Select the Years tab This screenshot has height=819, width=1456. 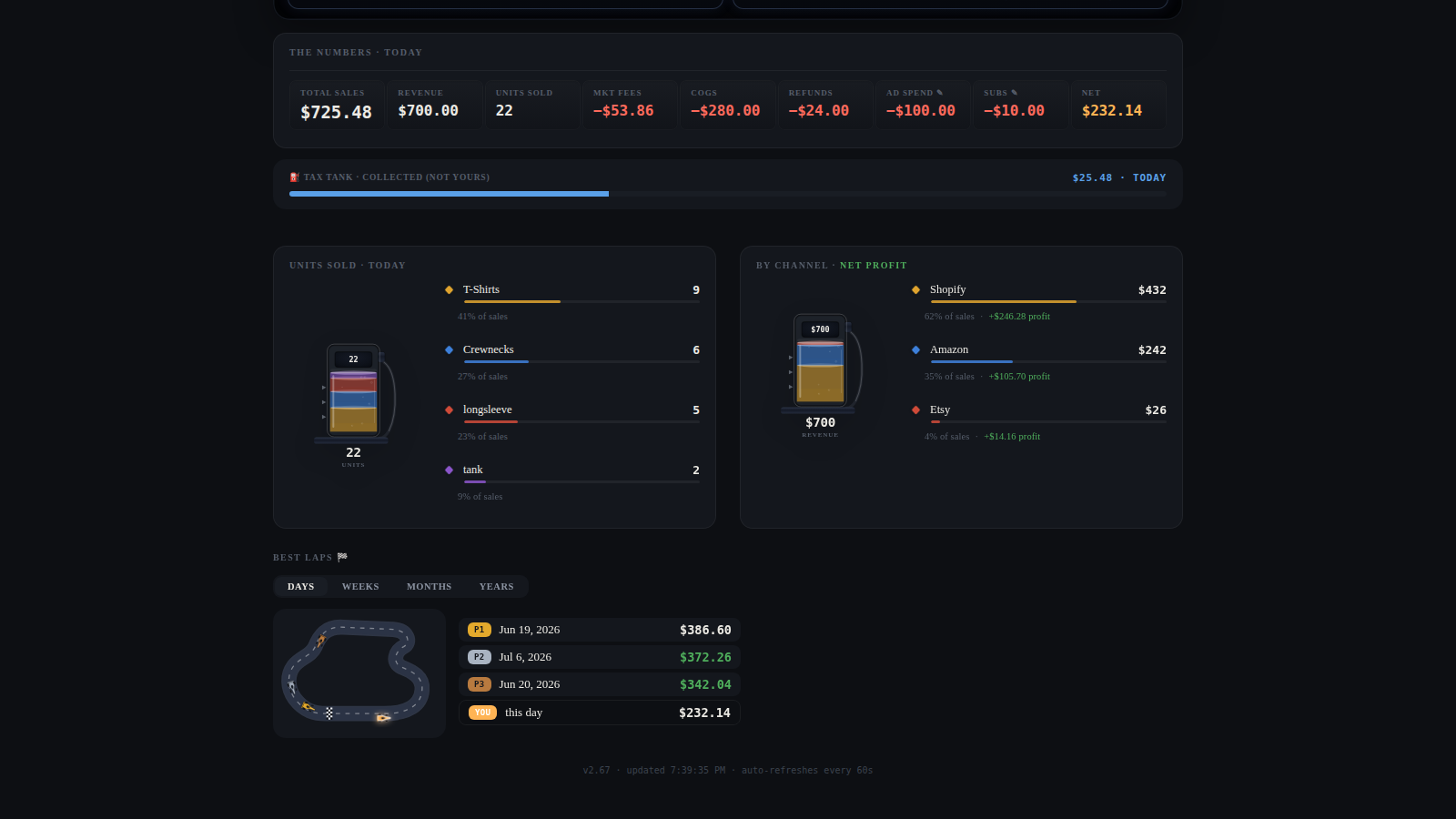click(497, 586)
